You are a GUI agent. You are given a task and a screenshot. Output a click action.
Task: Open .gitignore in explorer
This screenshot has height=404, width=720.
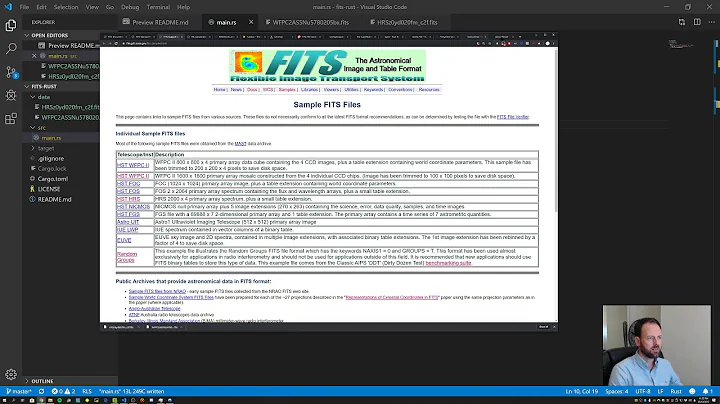(x=51, y=158)
